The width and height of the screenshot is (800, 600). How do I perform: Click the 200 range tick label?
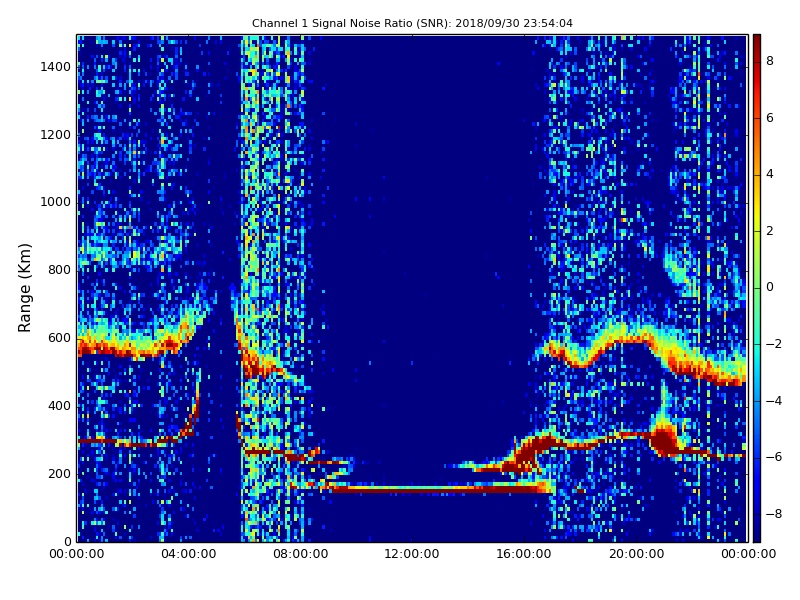59,473
